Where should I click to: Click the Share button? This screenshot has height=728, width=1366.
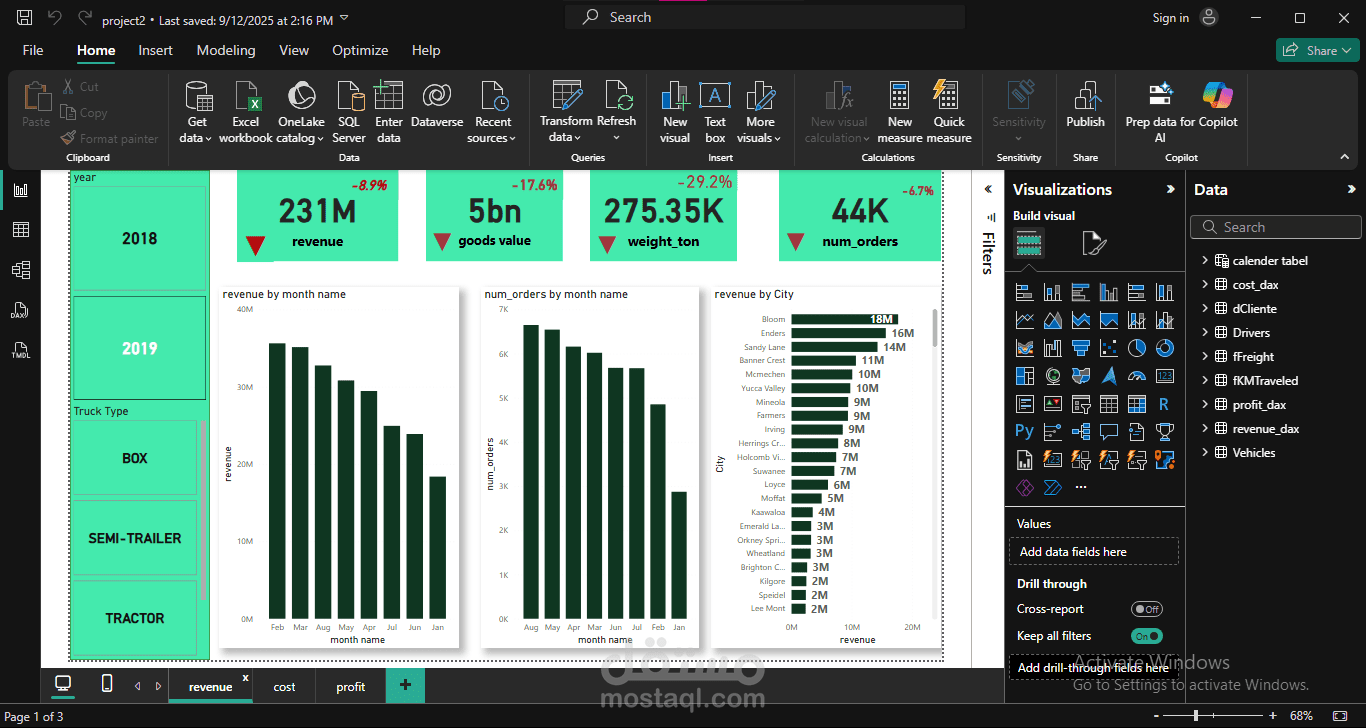pyautogui.click(x=1316, y=50)
